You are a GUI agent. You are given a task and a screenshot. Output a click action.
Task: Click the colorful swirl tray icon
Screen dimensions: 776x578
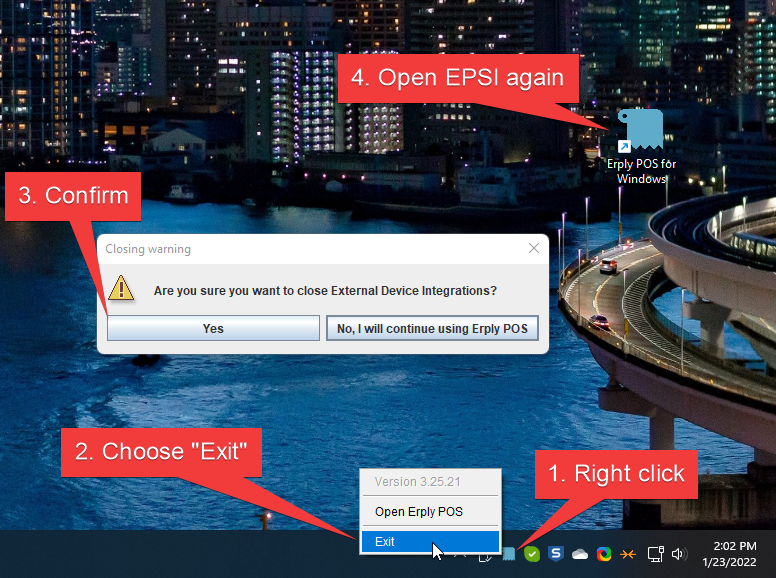604,554
